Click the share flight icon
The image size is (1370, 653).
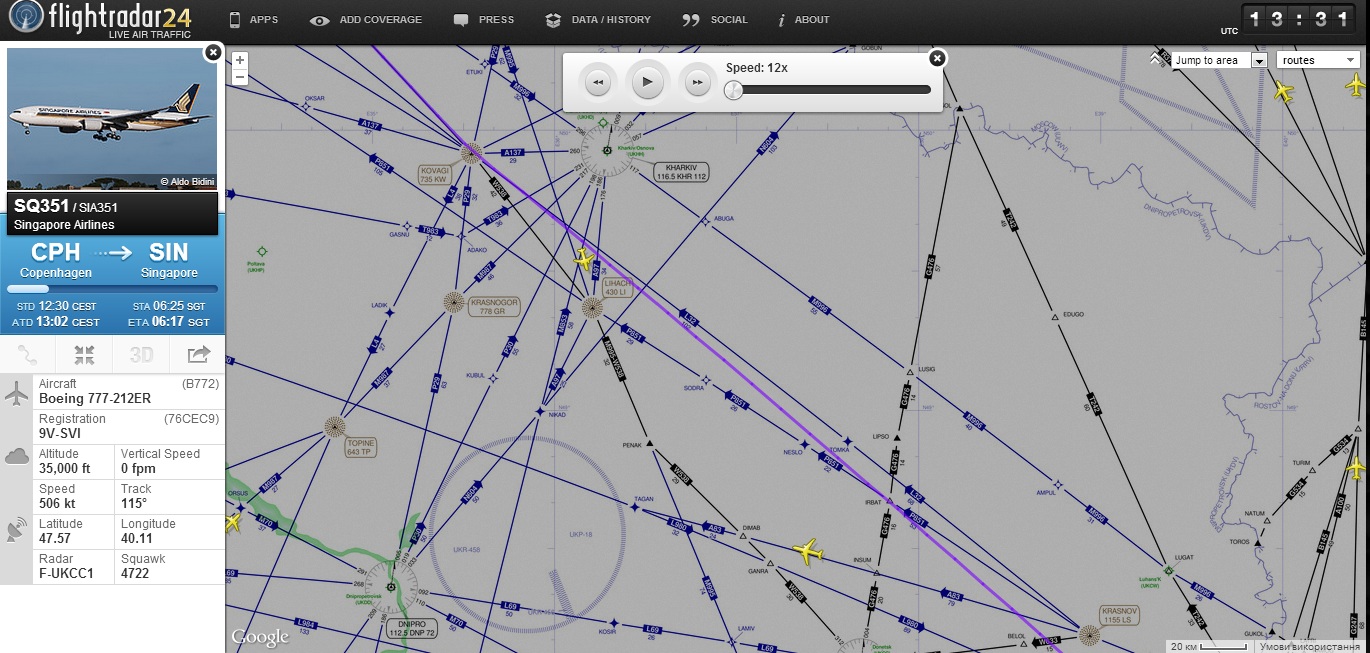coord(198,354)
